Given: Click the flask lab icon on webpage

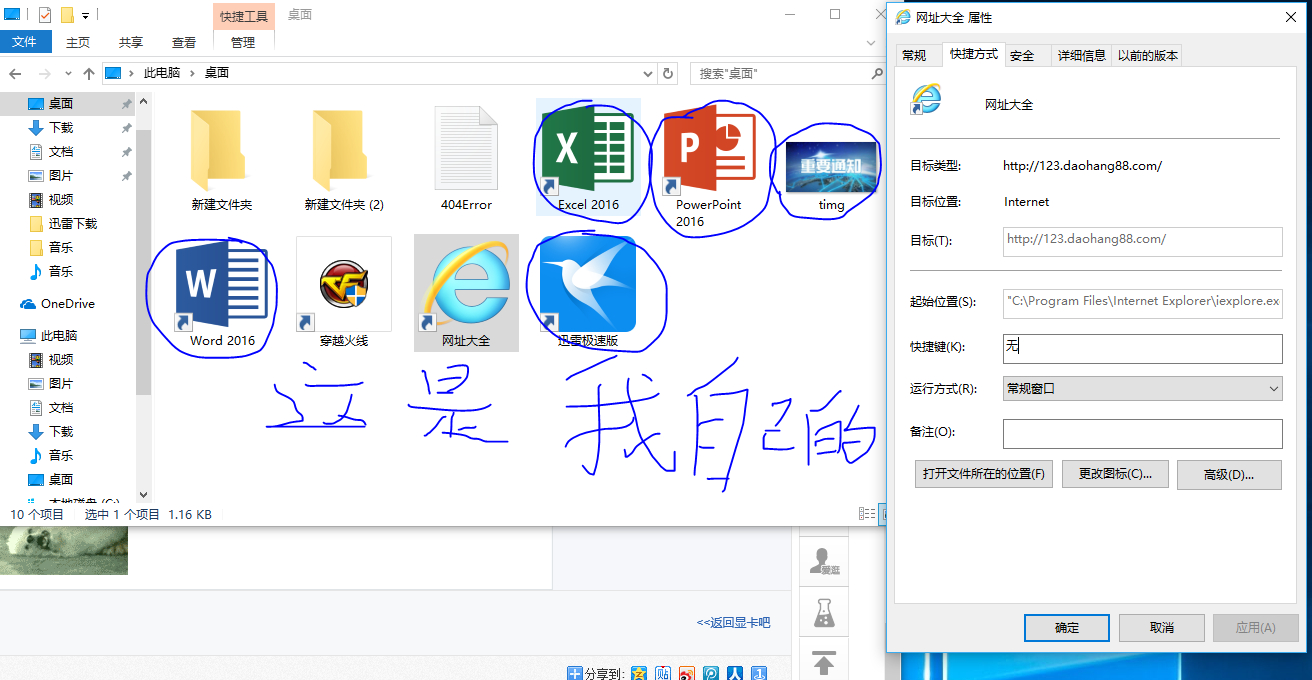Looking at the screenshot, I should 824,612.
